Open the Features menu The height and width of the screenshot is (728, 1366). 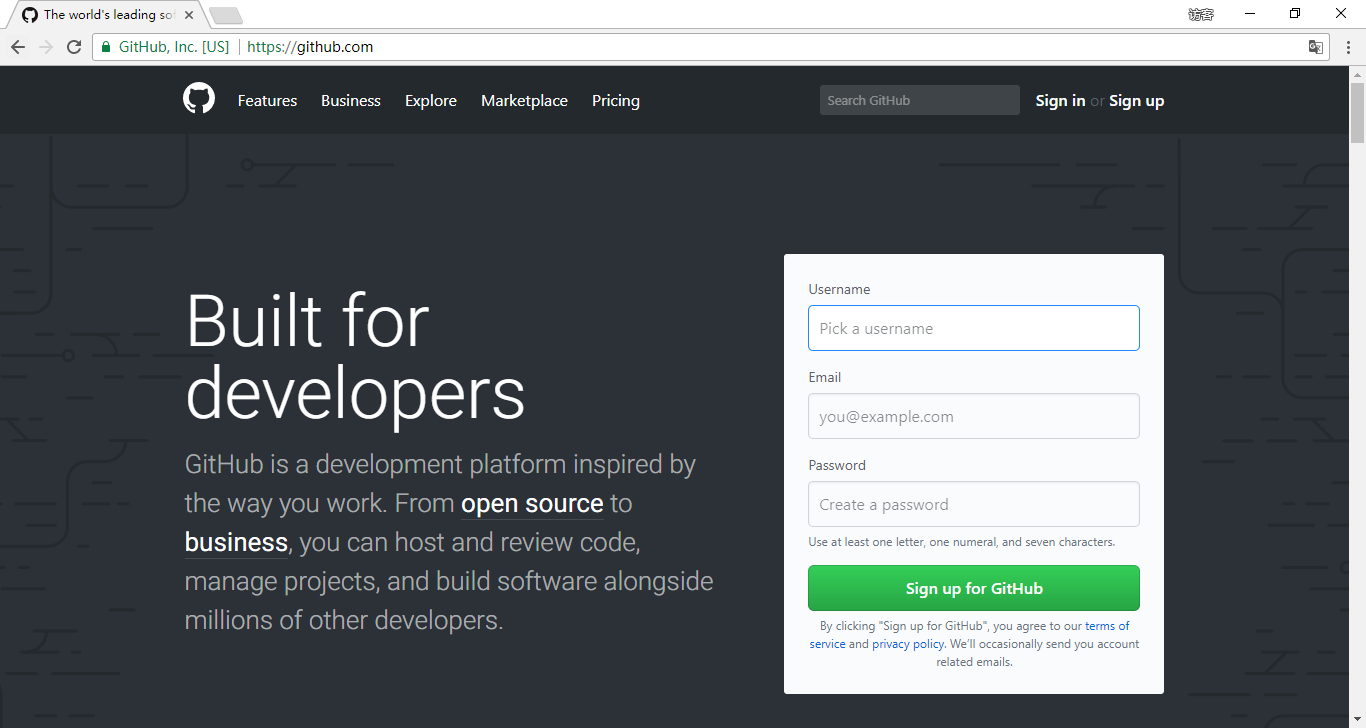[267, 100]
